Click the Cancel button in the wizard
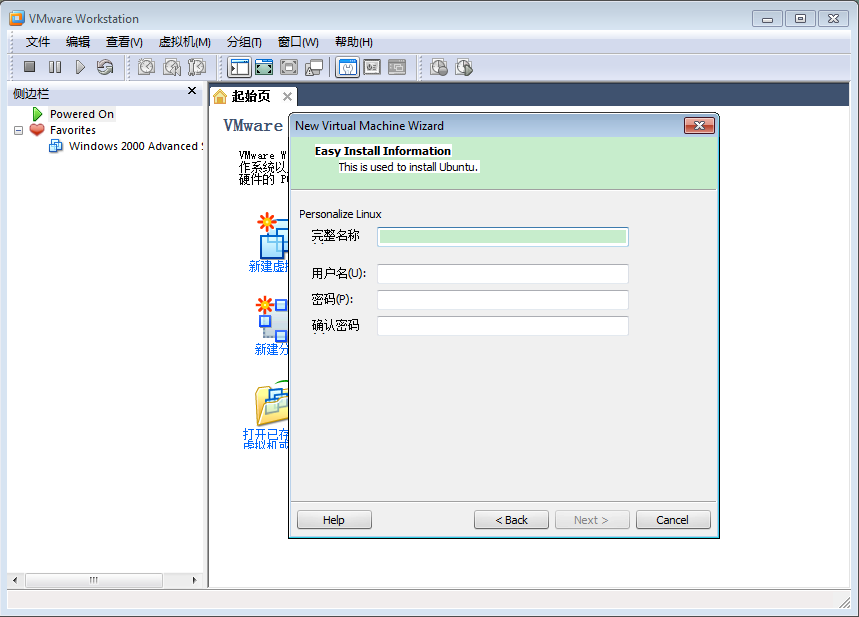This screenshot has width=859, height=617. pos(673,519)
